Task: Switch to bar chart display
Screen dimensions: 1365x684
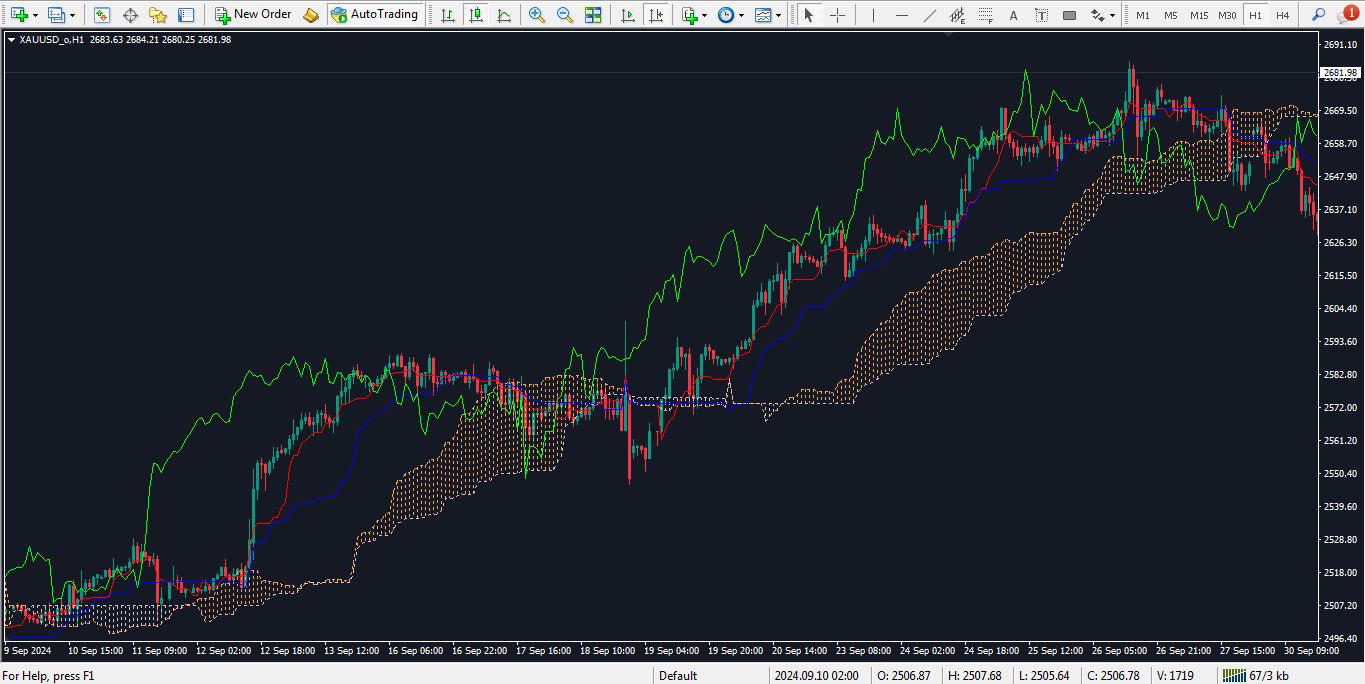Action: click(447, 15)
